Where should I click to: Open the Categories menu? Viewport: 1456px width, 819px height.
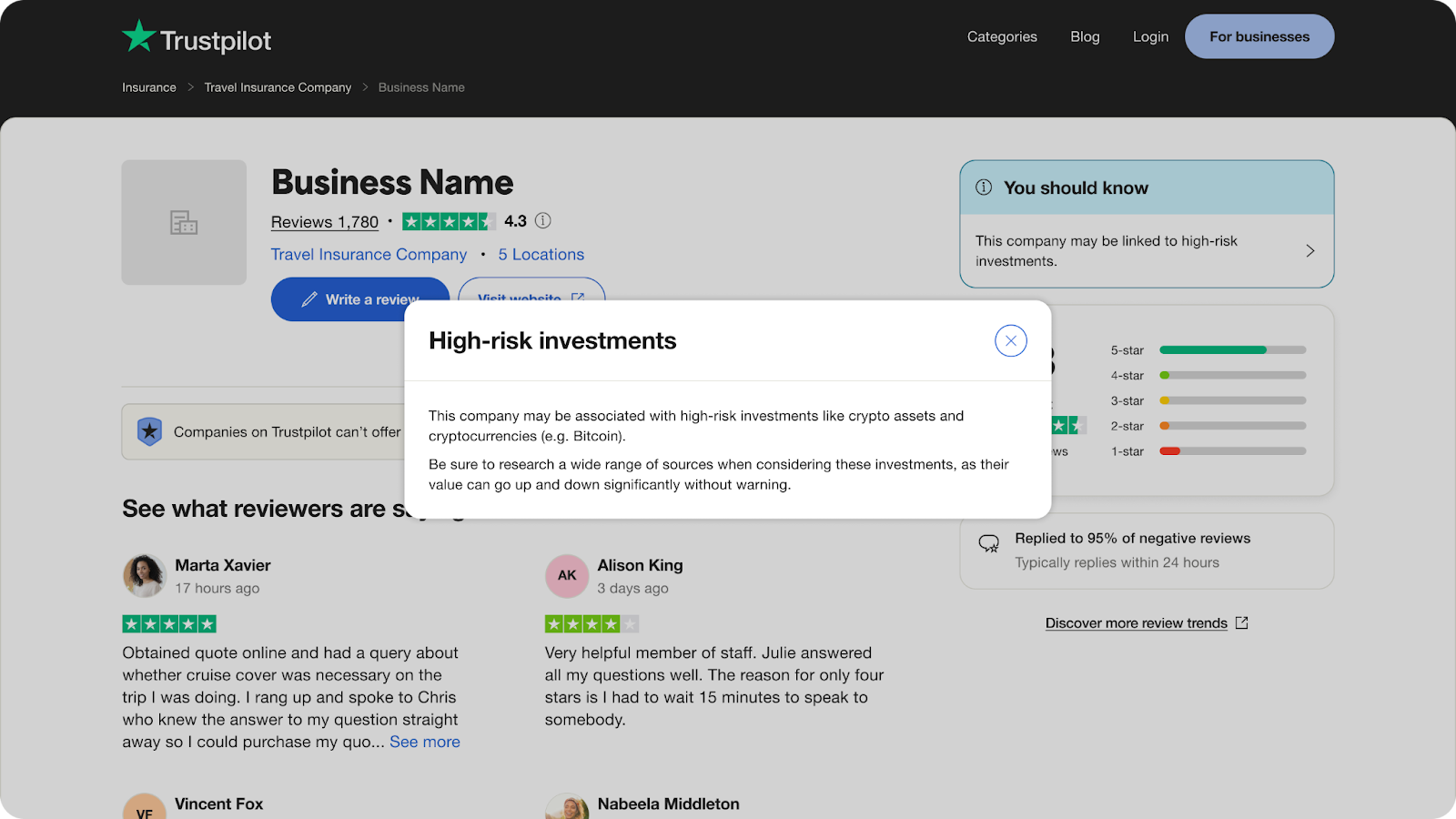point(1001,36)
